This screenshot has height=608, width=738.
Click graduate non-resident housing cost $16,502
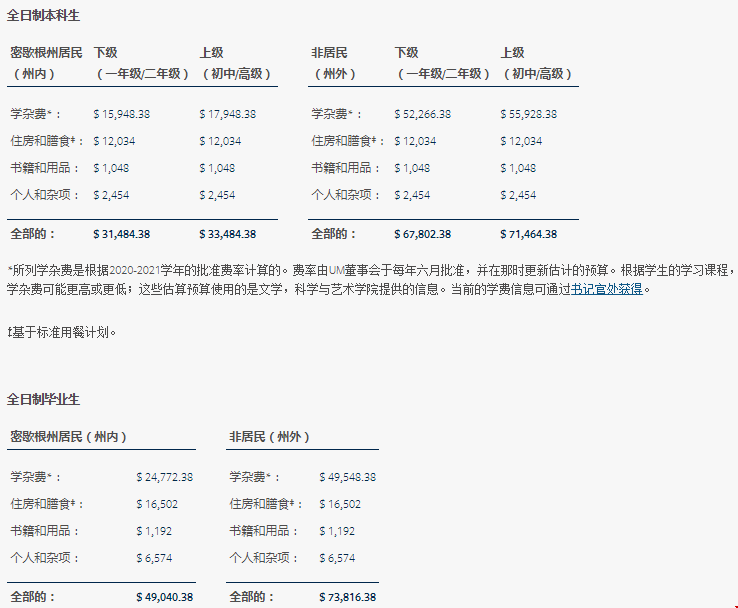coord(340,505)
